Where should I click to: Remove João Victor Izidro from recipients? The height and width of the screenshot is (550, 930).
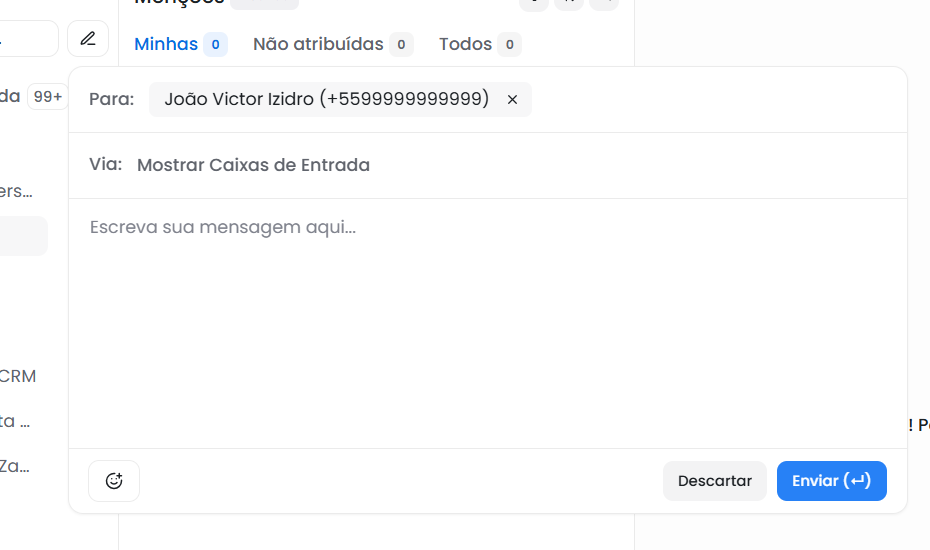pyautogui.click(x=512, y=100)
